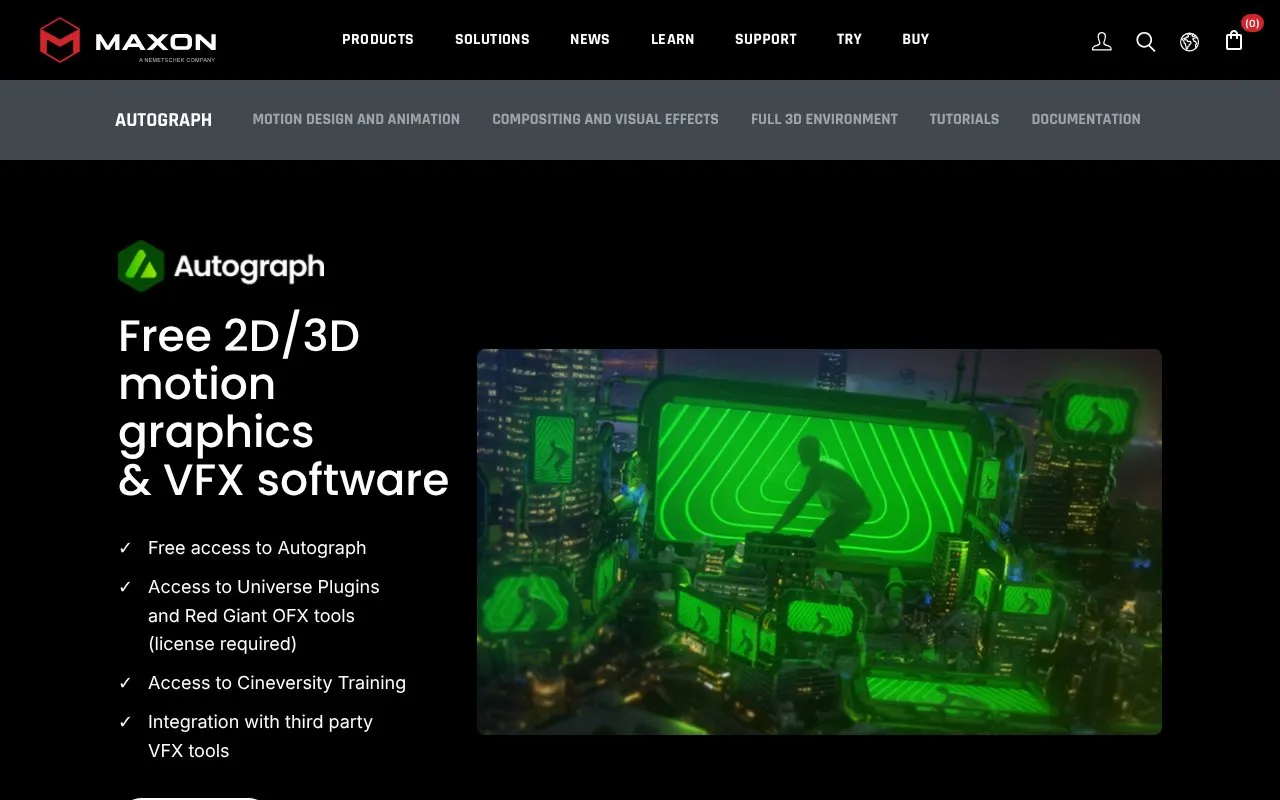
Task: Click the Autograph sub-navigation title
Action: click(x=164, y=120)
